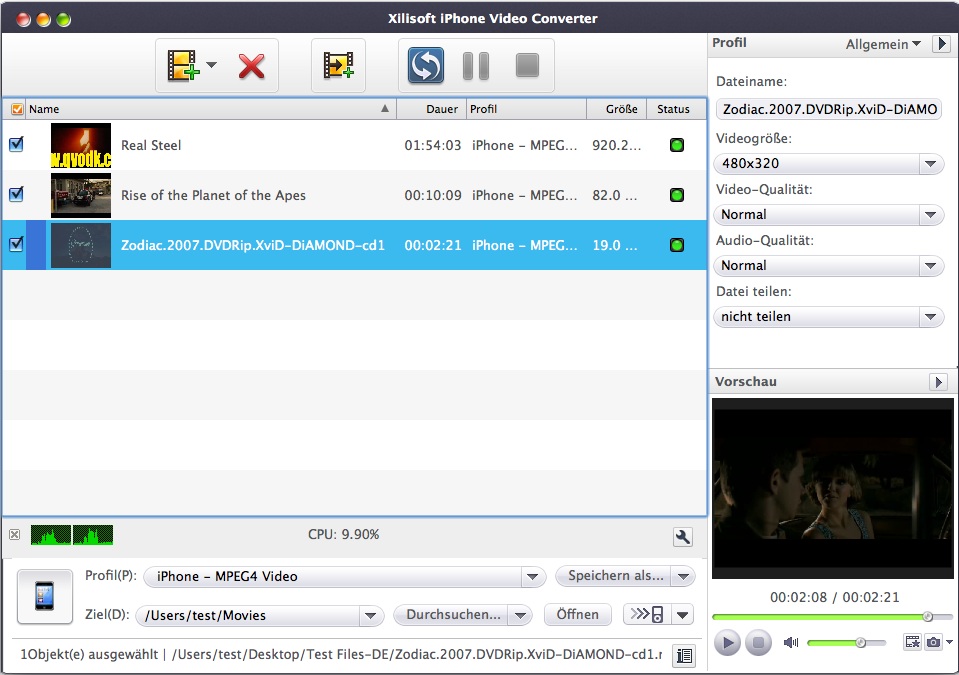Open the Profil(P) iPhone MPEG4 dropdown
The height and width of the screenshot is (675, 959).
(x=344, y=577)
